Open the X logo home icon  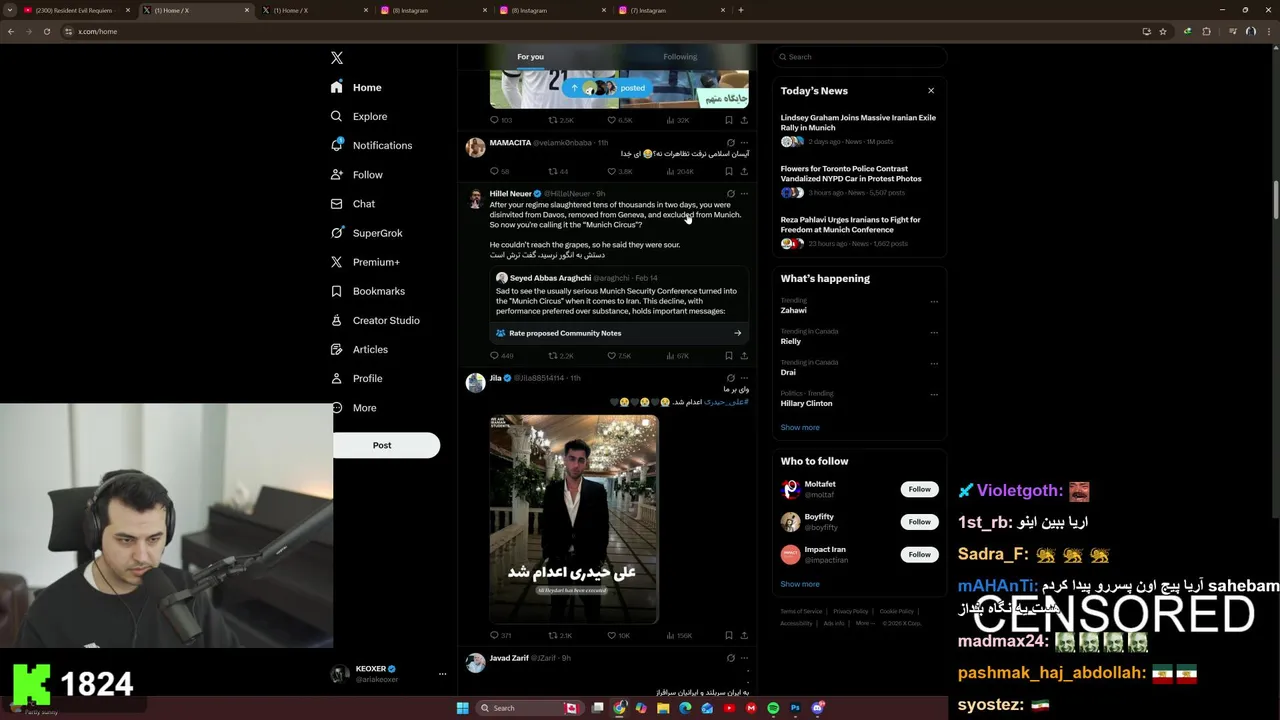[x=337, y=58]
